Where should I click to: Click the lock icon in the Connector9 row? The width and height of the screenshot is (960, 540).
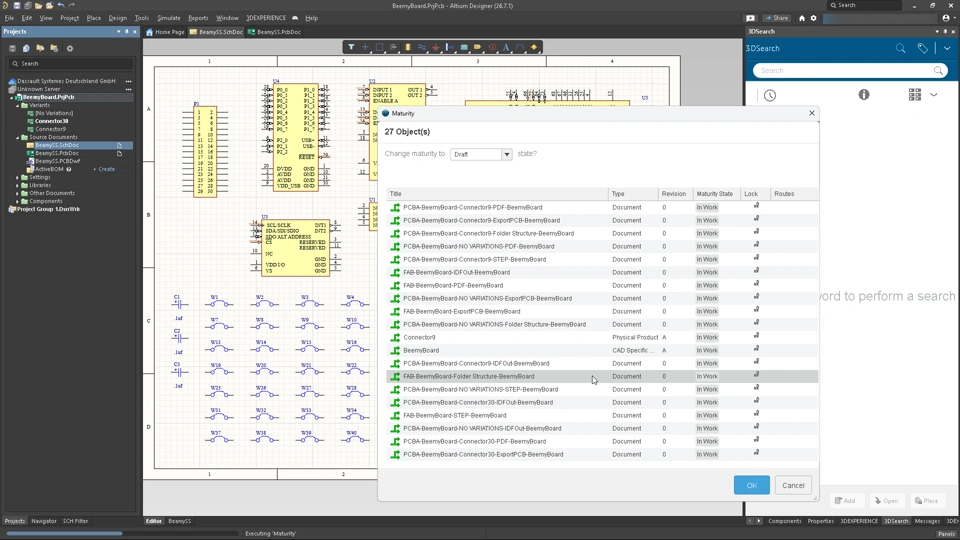coord(756,336)
